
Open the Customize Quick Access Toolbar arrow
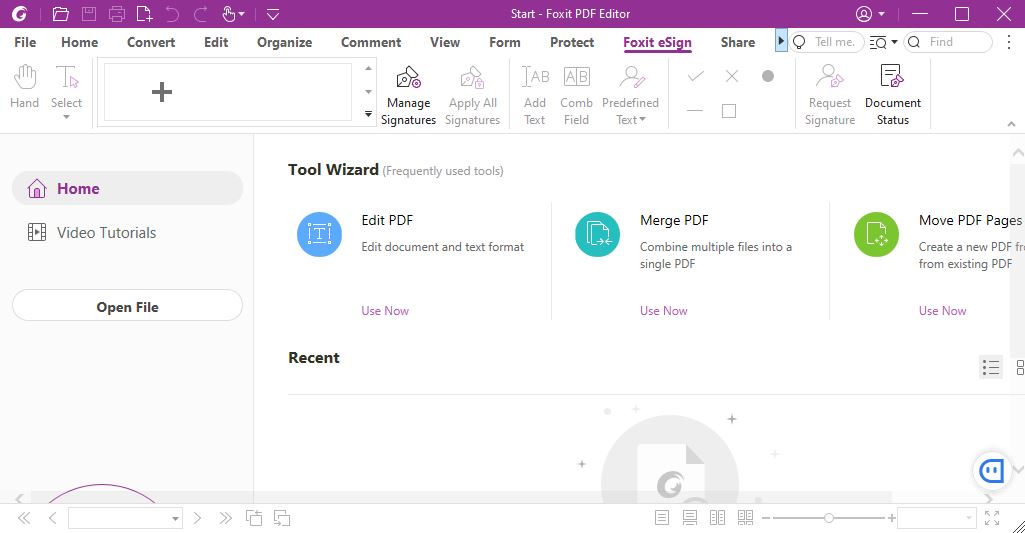[x=273, y=14]
